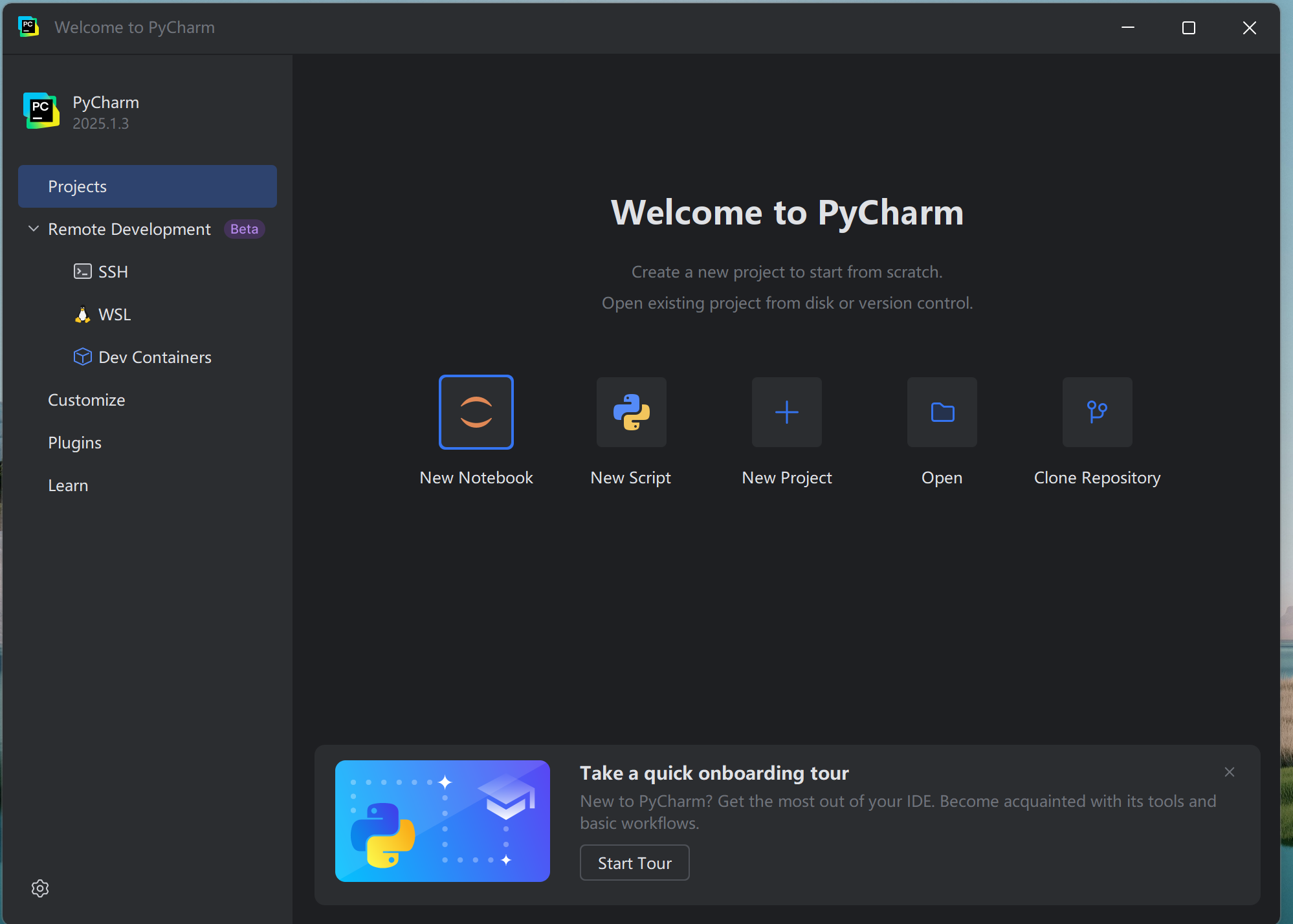Select the New Script option
Image resolution: width=1293 pixels, height=924 pixels.
click(631, 412)
